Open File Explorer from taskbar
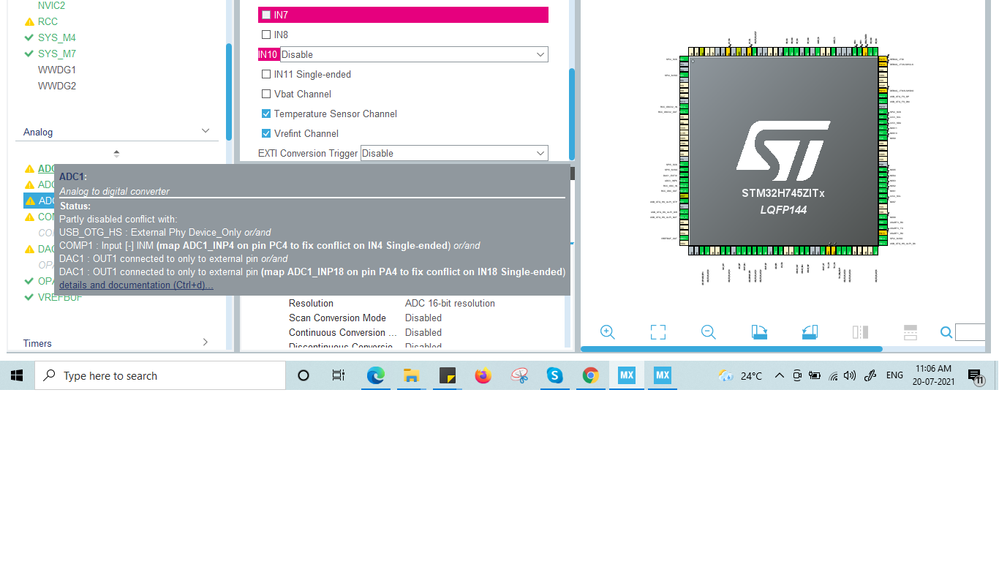999x562 pixels. coord(411,376)
